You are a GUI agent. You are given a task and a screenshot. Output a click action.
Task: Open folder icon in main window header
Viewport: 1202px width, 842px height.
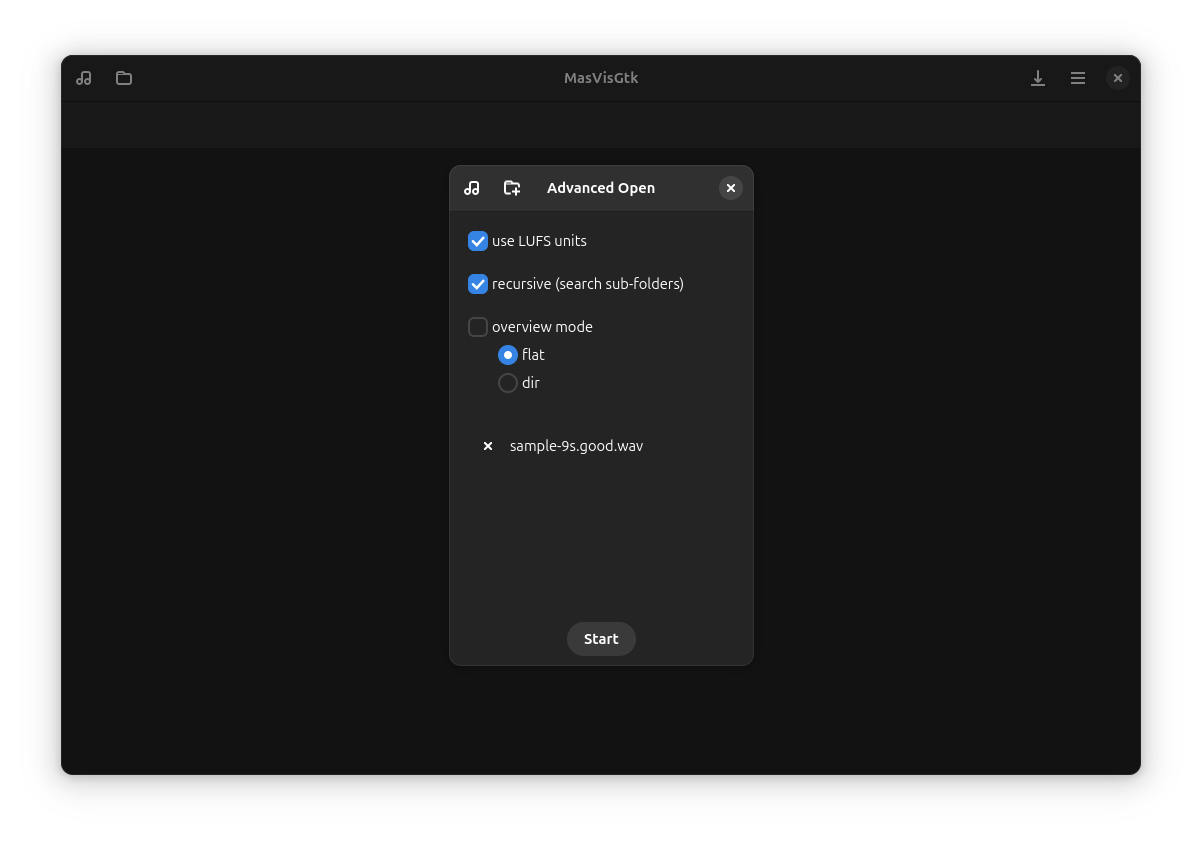124,78
